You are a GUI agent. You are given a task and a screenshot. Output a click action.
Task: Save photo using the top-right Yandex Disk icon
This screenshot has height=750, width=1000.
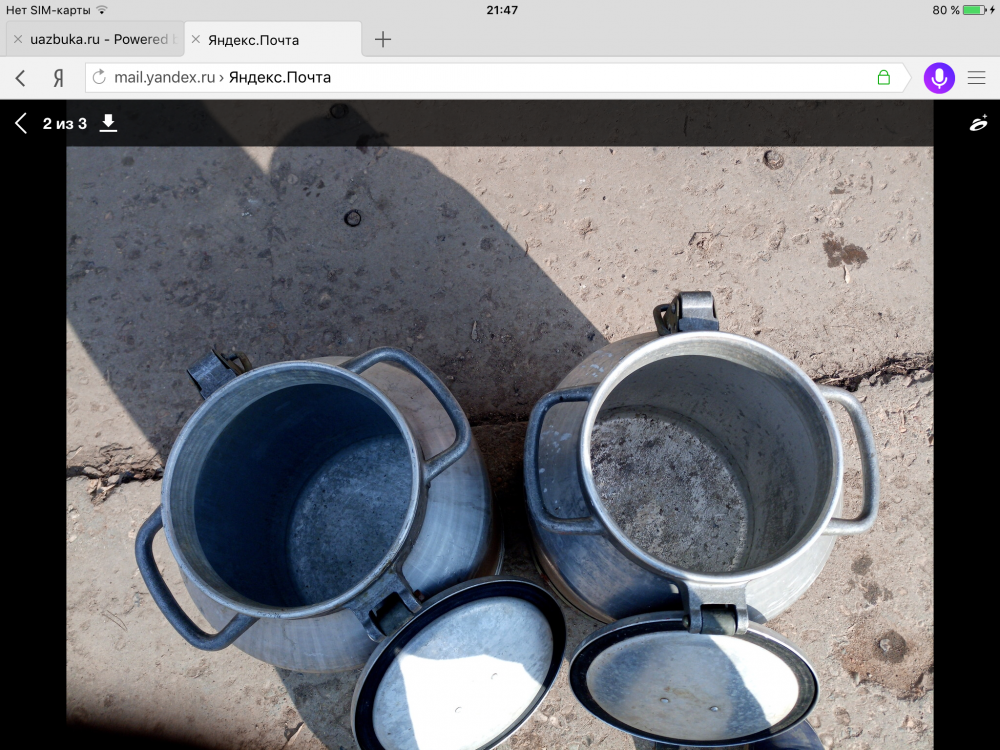tap(978, 123)
